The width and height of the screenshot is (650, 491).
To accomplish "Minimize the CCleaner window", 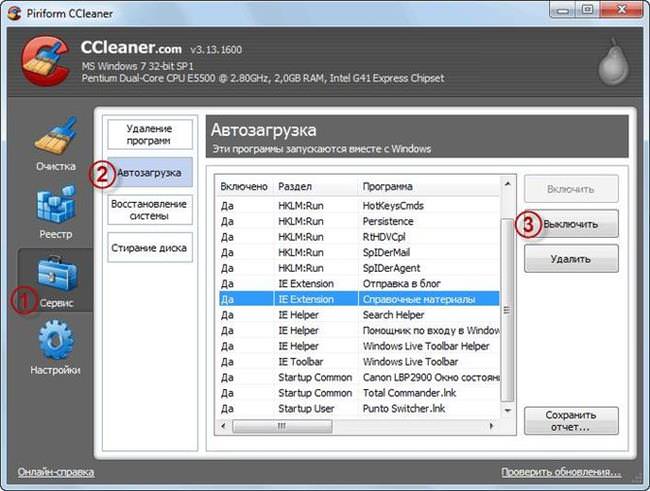I will tap(563, 10).
